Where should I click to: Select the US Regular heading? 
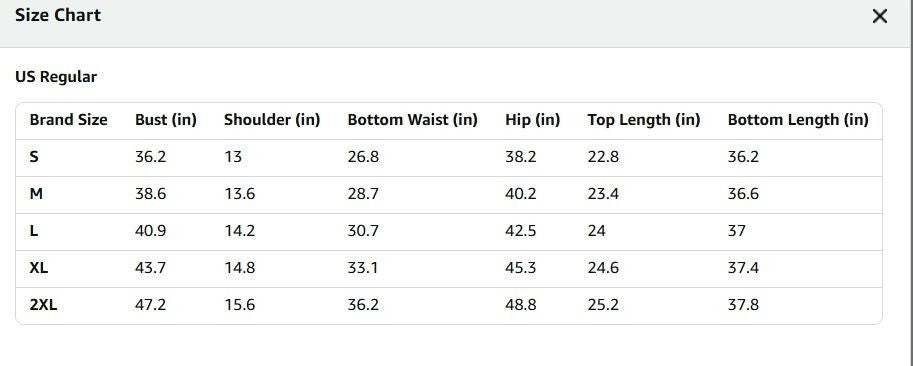pyautogui.click(x=56, y=77)
